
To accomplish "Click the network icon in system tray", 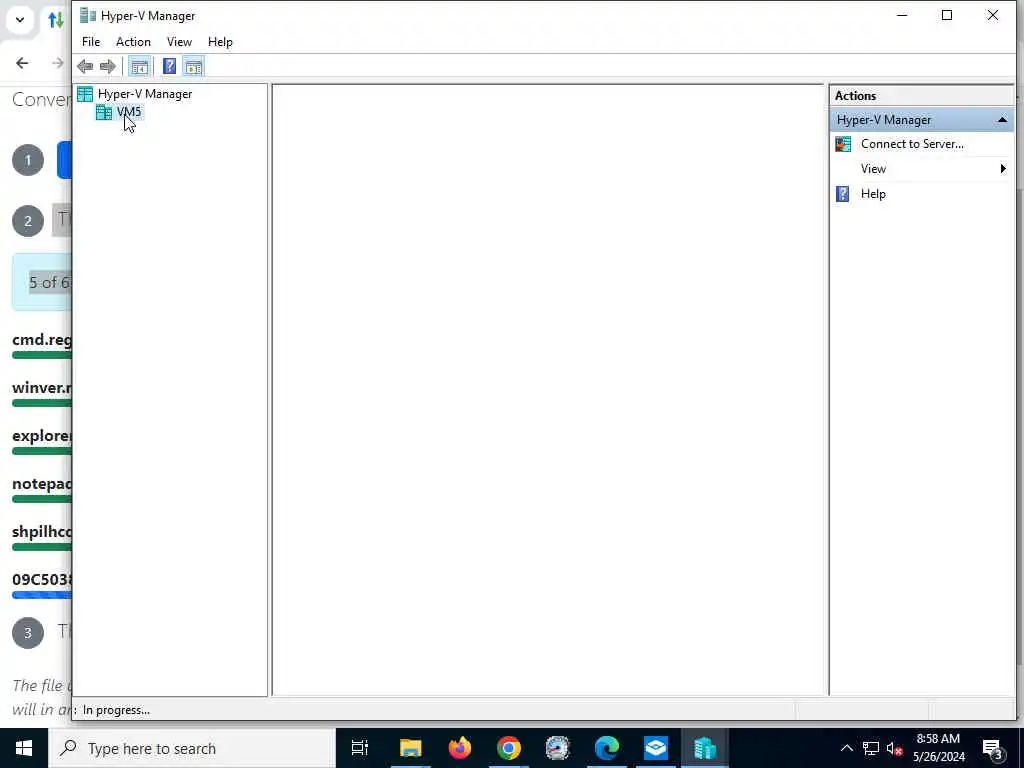I will pos(871,748).
